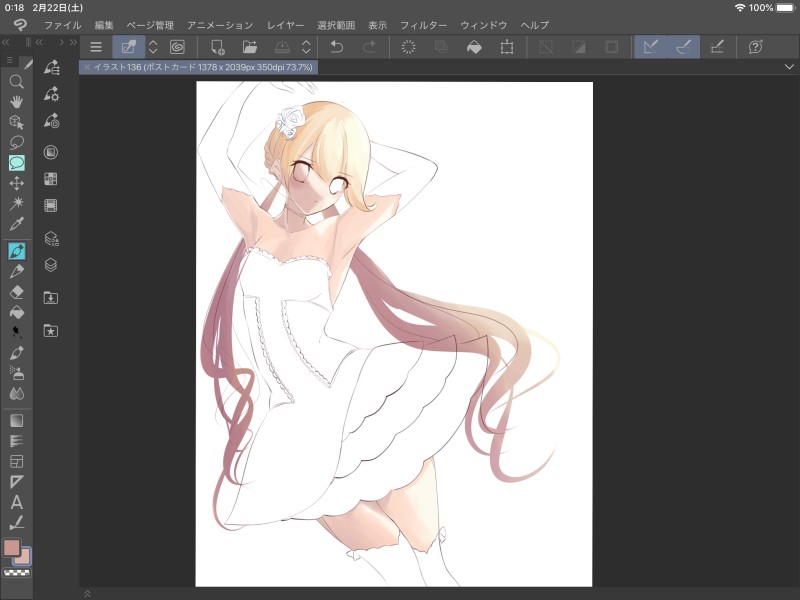Open the レイヤー menu
800x600 pixels.
point(285,25)
